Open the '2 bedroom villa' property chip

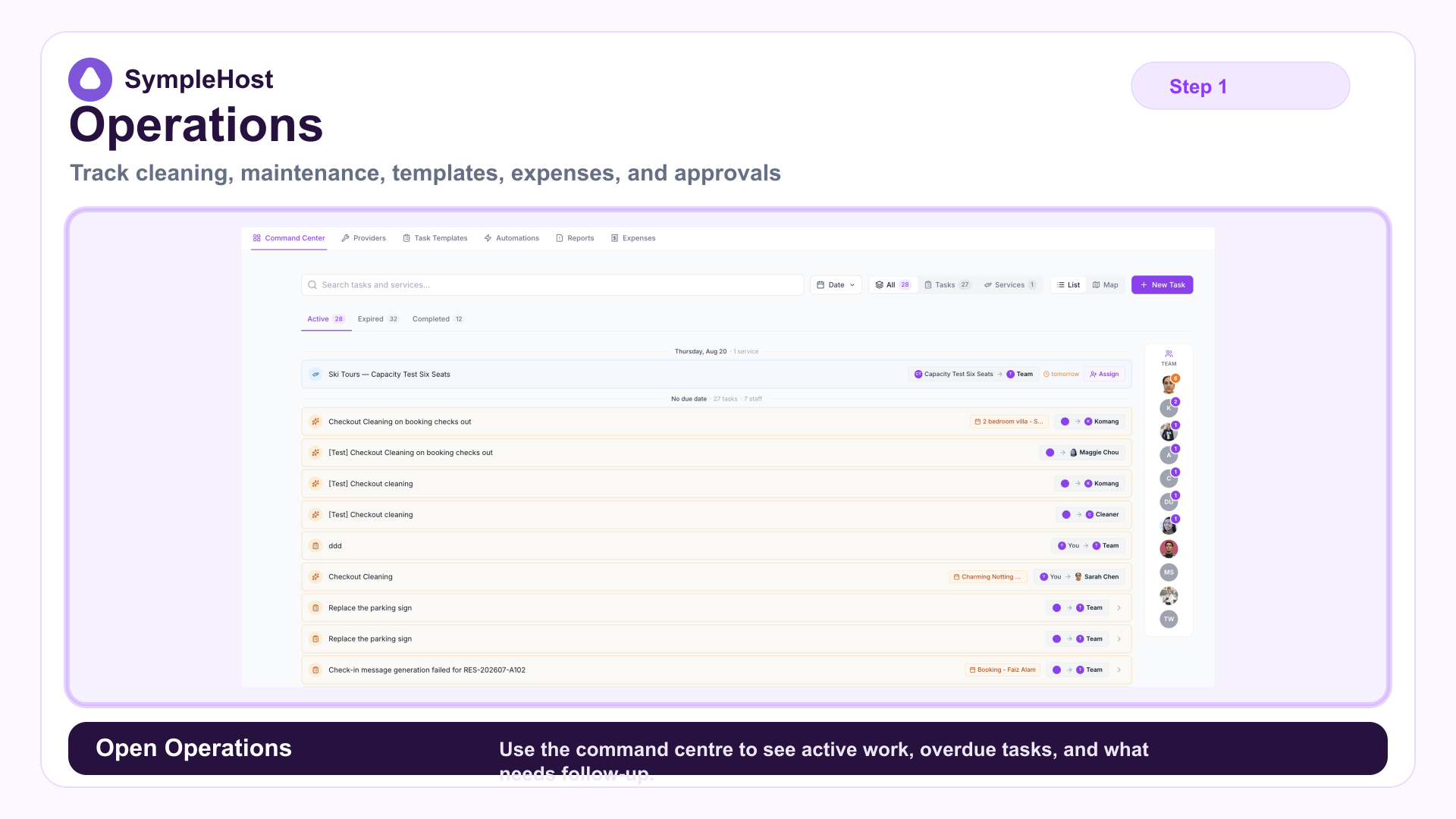[x=1009, y=422]
